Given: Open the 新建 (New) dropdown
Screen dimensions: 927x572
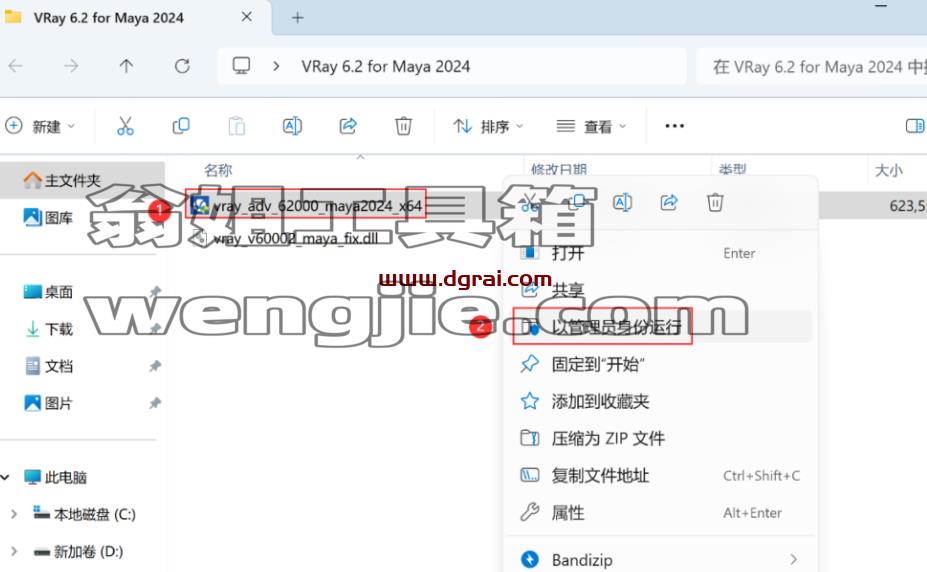Looking at the screenshot, I should [x=40, y=126].
